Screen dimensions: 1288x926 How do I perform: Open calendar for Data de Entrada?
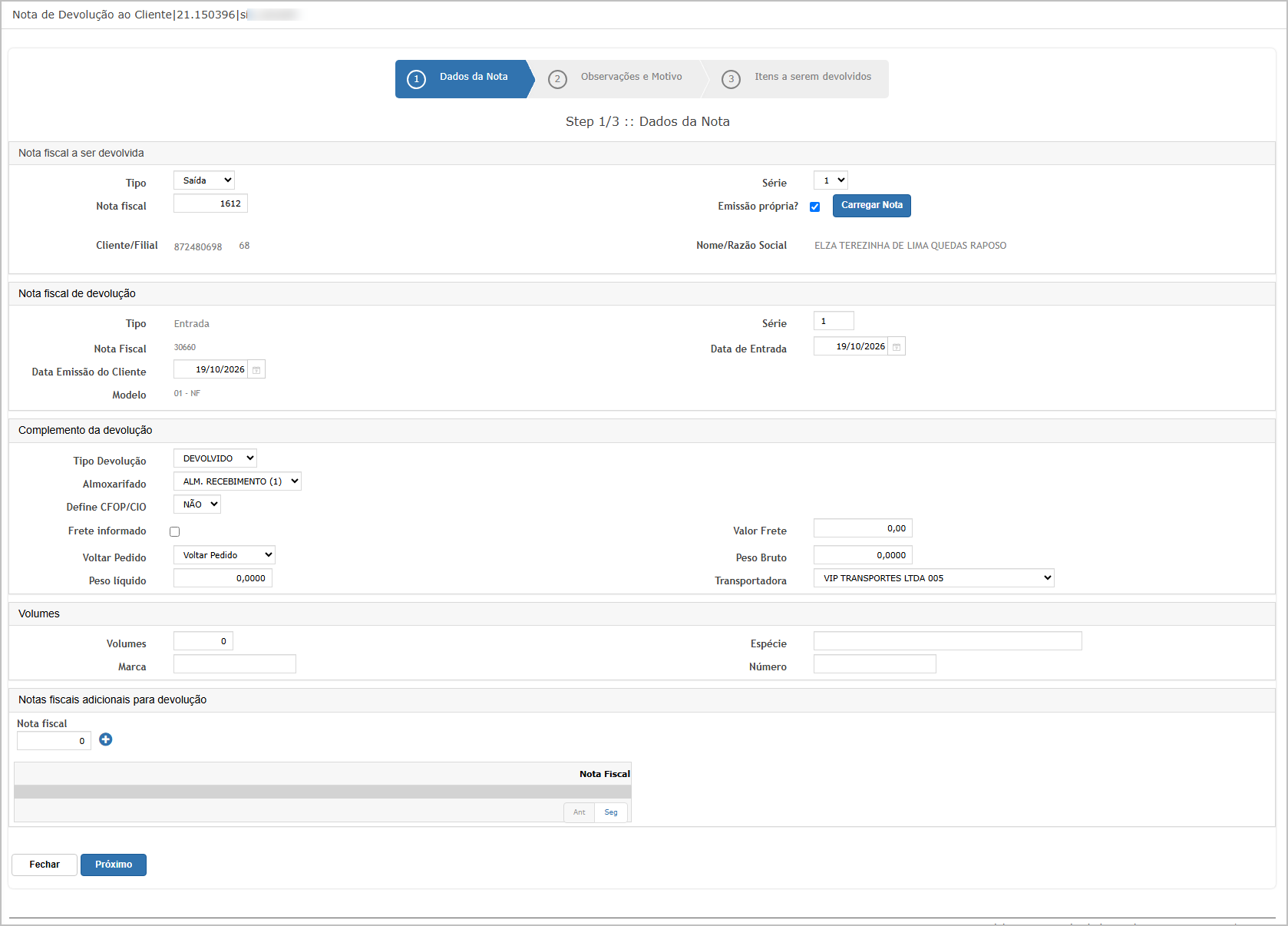[x=897, y=347]
